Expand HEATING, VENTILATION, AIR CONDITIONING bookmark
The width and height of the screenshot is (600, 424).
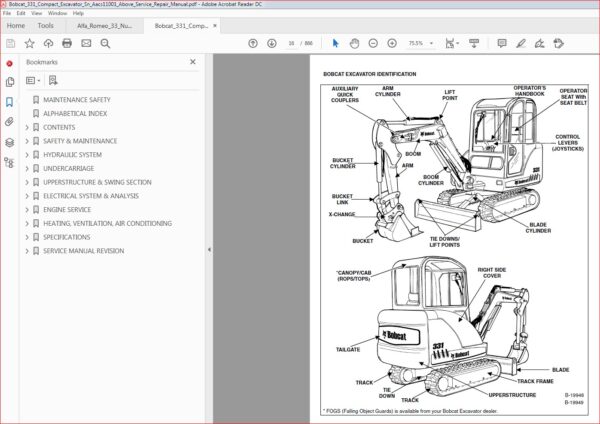coord(27,223)
